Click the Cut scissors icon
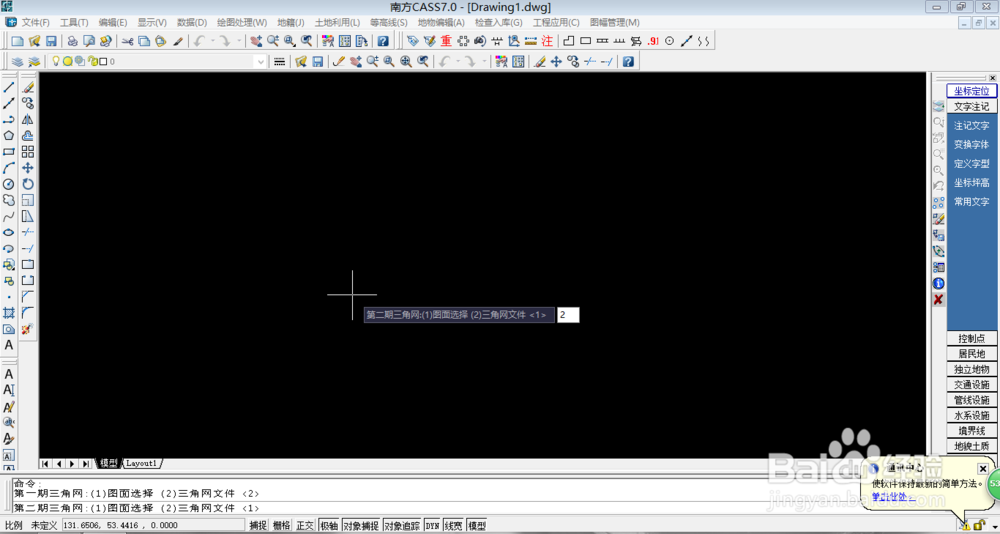1000x534 pixels. (127, 41)
